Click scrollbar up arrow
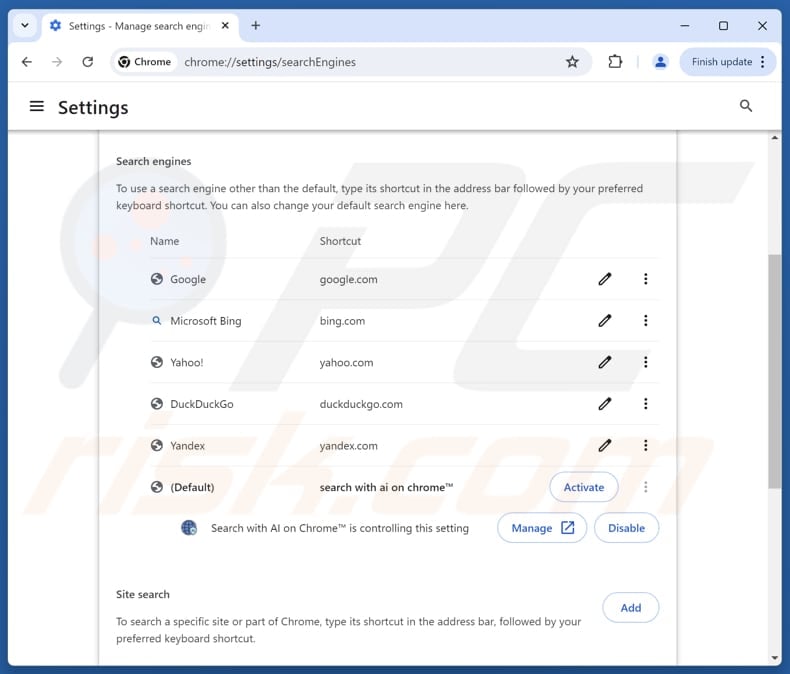 pos(774,138)
